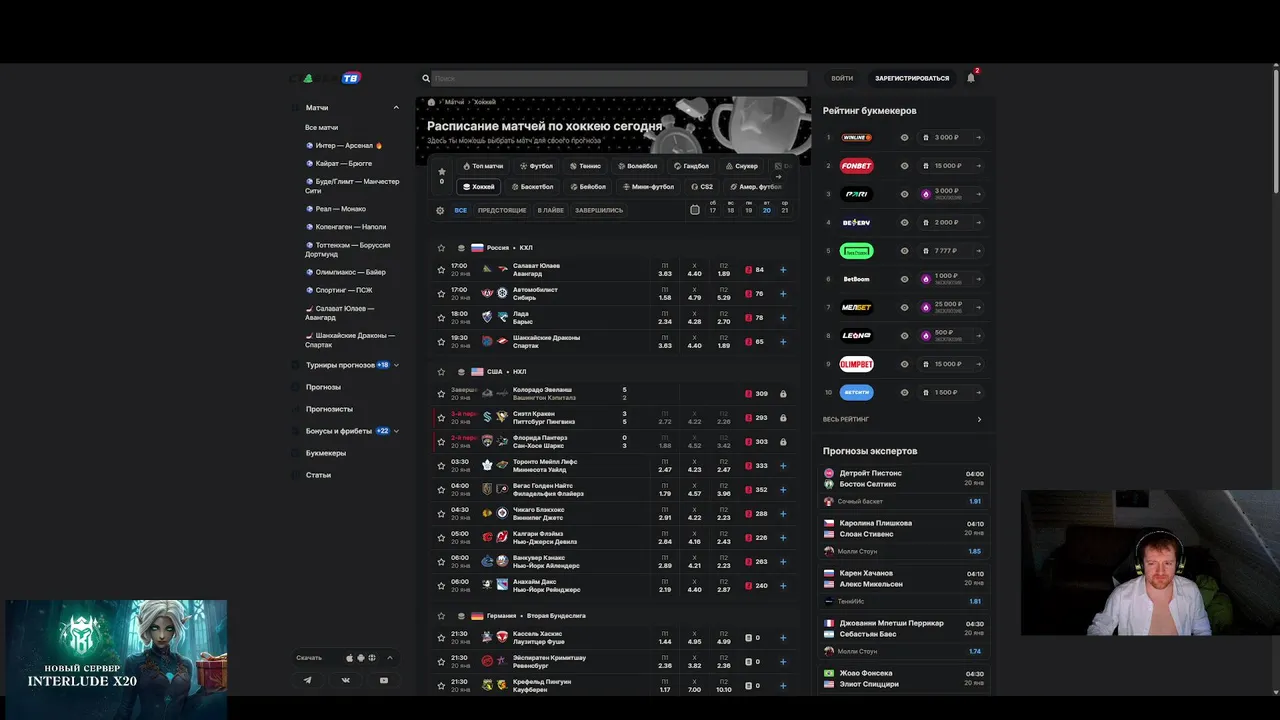Expand the Скачать apps panel chevron
The image size is (1280, 720).
point(389,658)
